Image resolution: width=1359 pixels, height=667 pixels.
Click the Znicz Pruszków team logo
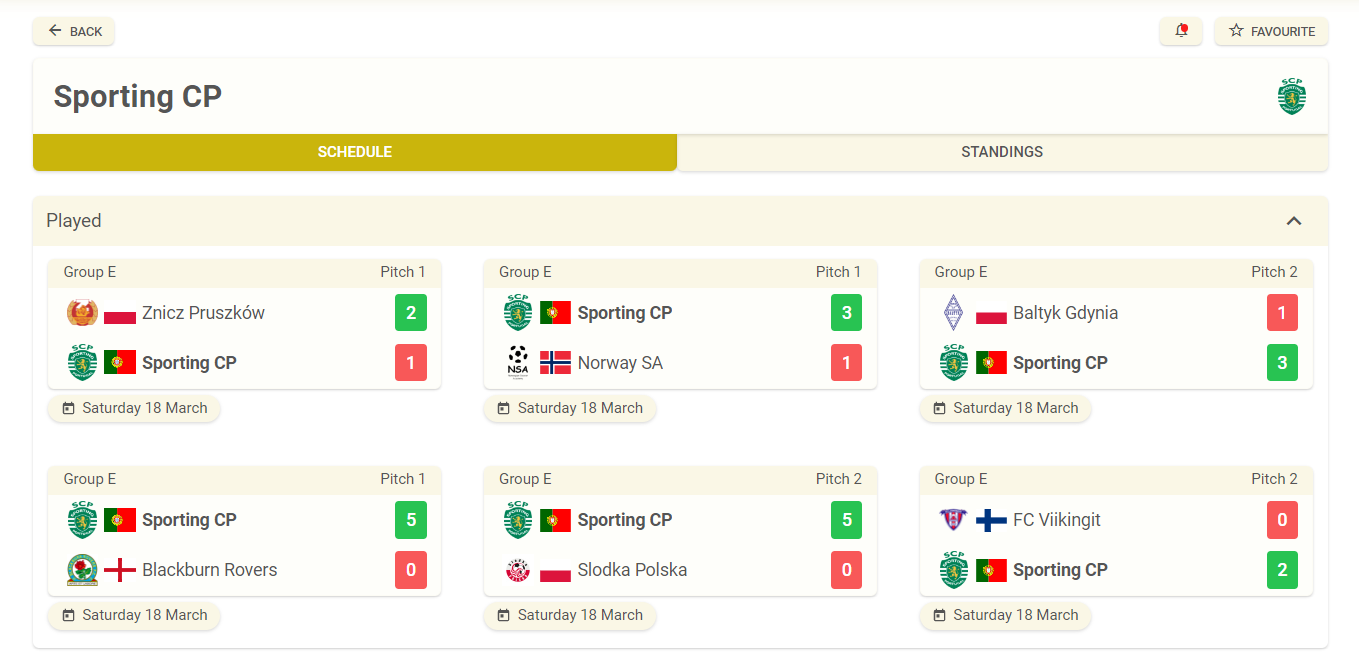82,313
